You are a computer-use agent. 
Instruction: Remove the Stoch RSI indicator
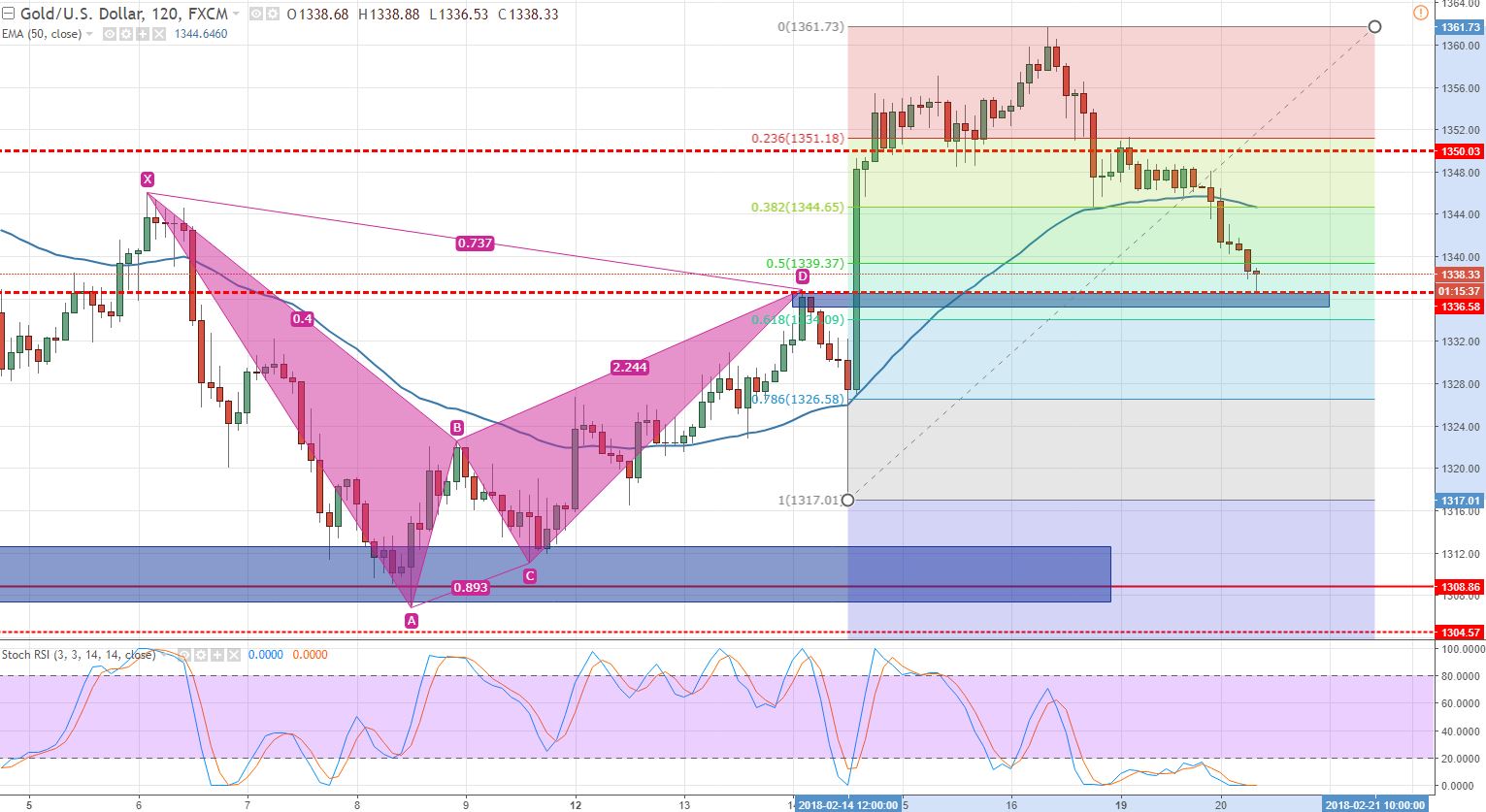click(x=235, y=655)
